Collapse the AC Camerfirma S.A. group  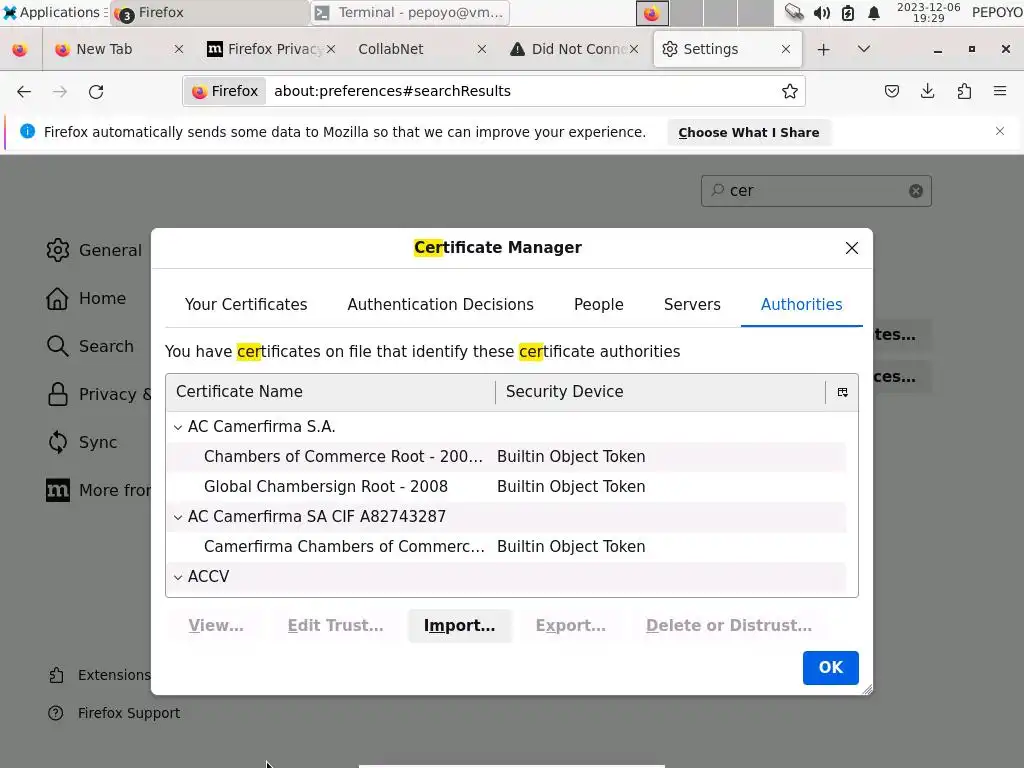pyautogui.click(x=178, y=427)
